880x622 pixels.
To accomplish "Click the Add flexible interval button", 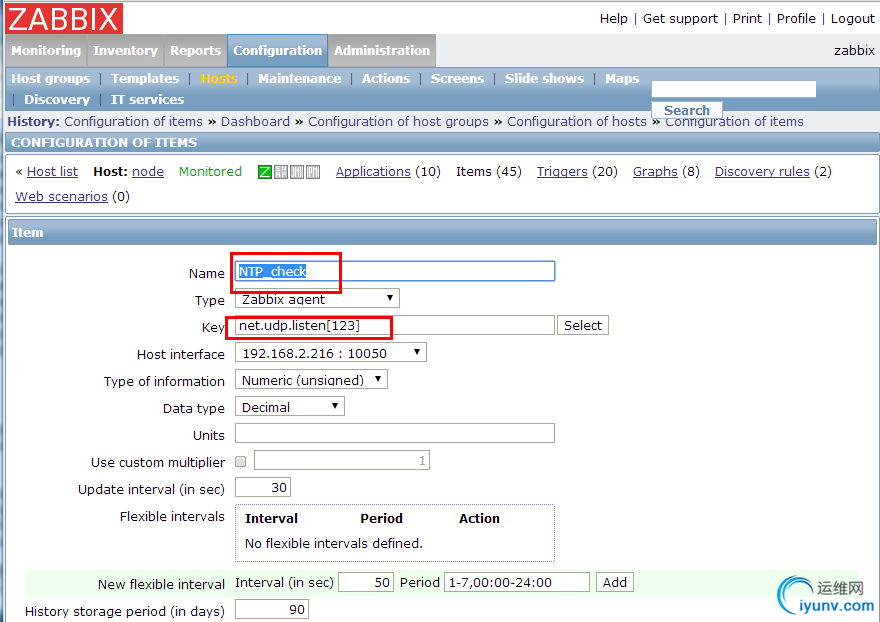I will click(x=615, y=582).
